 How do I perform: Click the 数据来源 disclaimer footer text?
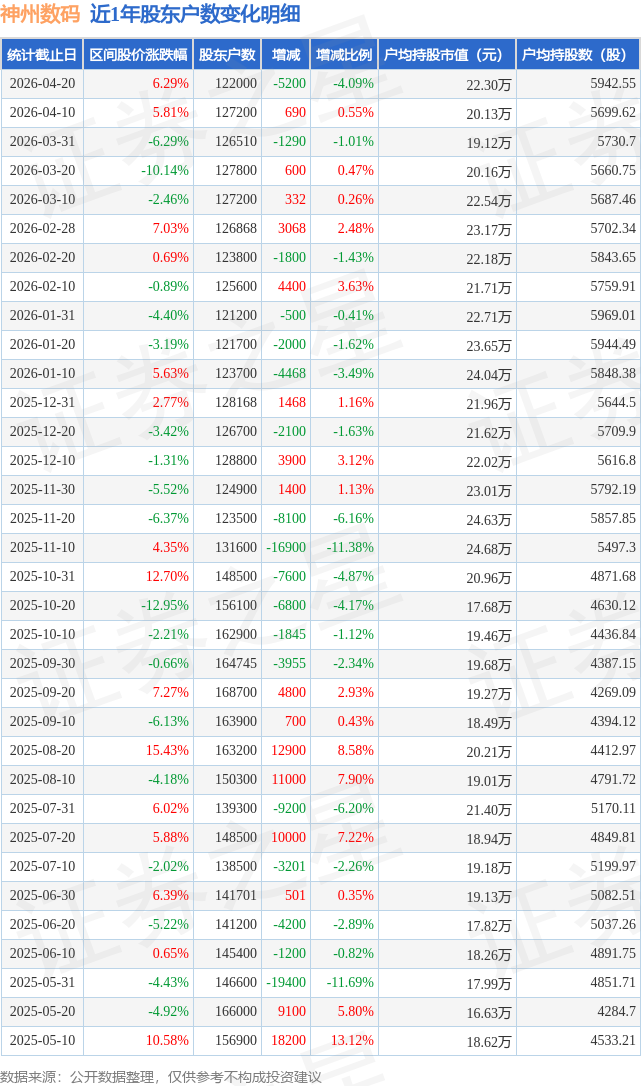click(x=160, y=1076)
